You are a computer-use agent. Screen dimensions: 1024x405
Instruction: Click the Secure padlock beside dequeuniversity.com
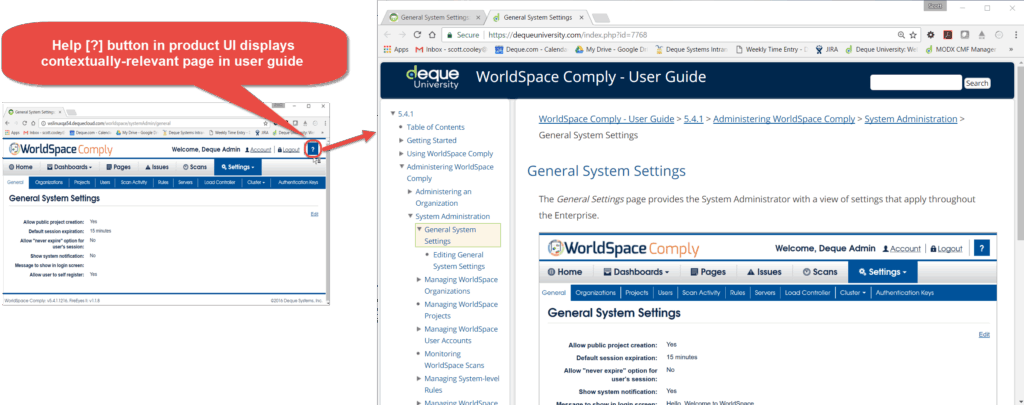(x=449, y=35)
